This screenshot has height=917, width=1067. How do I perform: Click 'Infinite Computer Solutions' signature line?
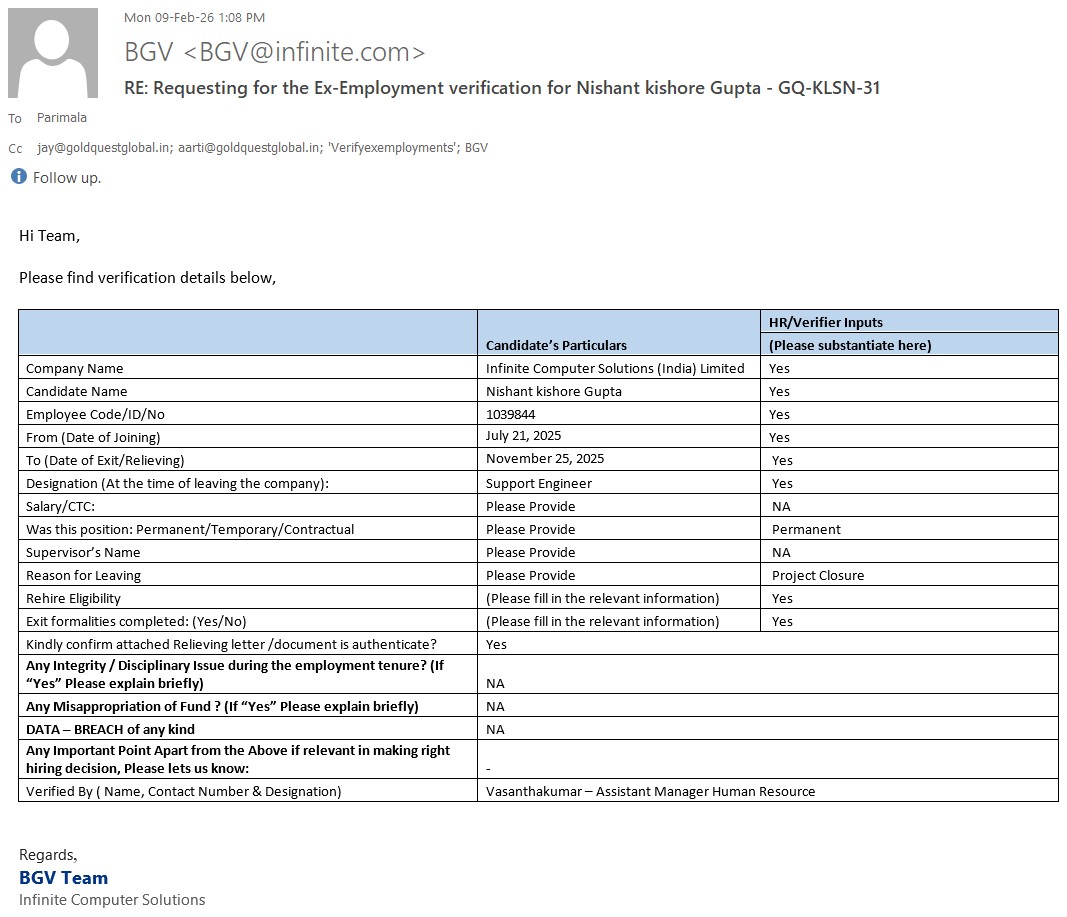[x=112, y=899]
